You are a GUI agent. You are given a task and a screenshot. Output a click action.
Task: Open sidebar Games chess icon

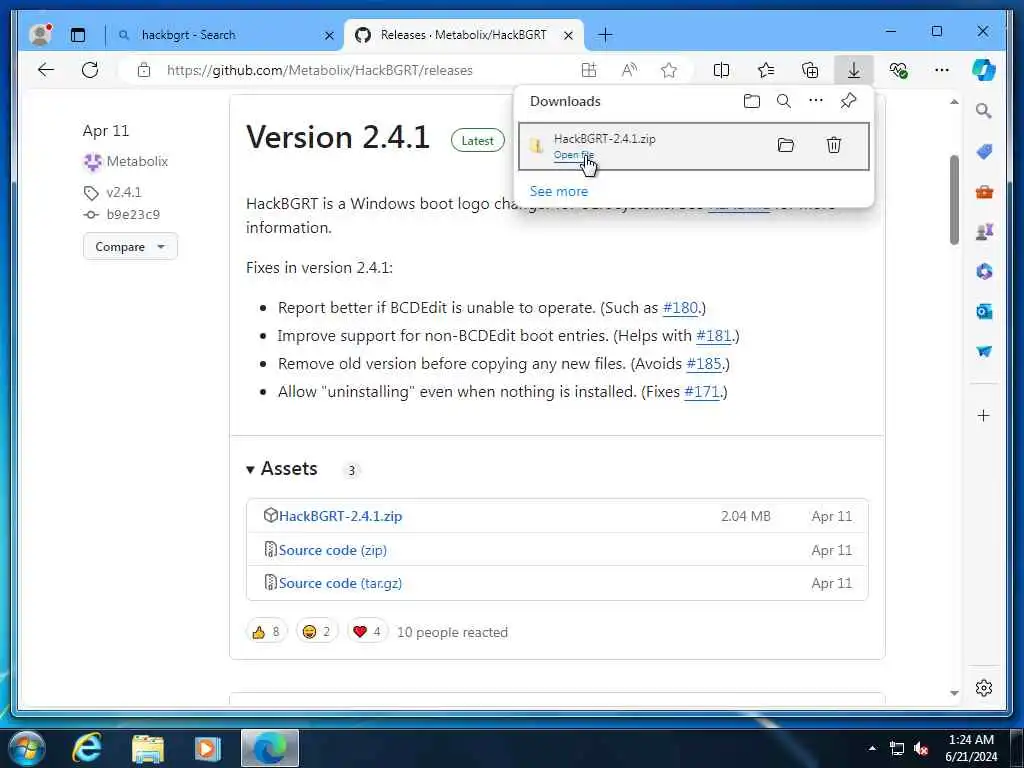pos(984,231)
